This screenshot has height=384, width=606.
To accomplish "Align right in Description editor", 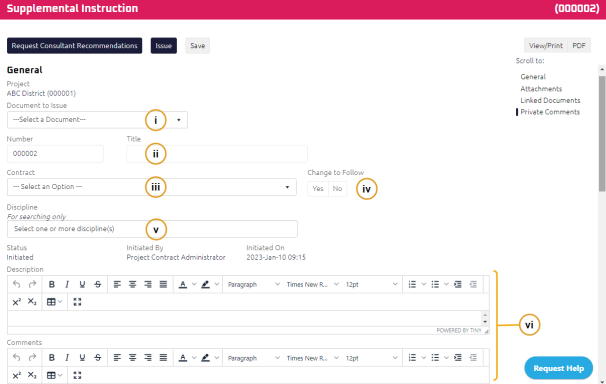I will point(148,284).
